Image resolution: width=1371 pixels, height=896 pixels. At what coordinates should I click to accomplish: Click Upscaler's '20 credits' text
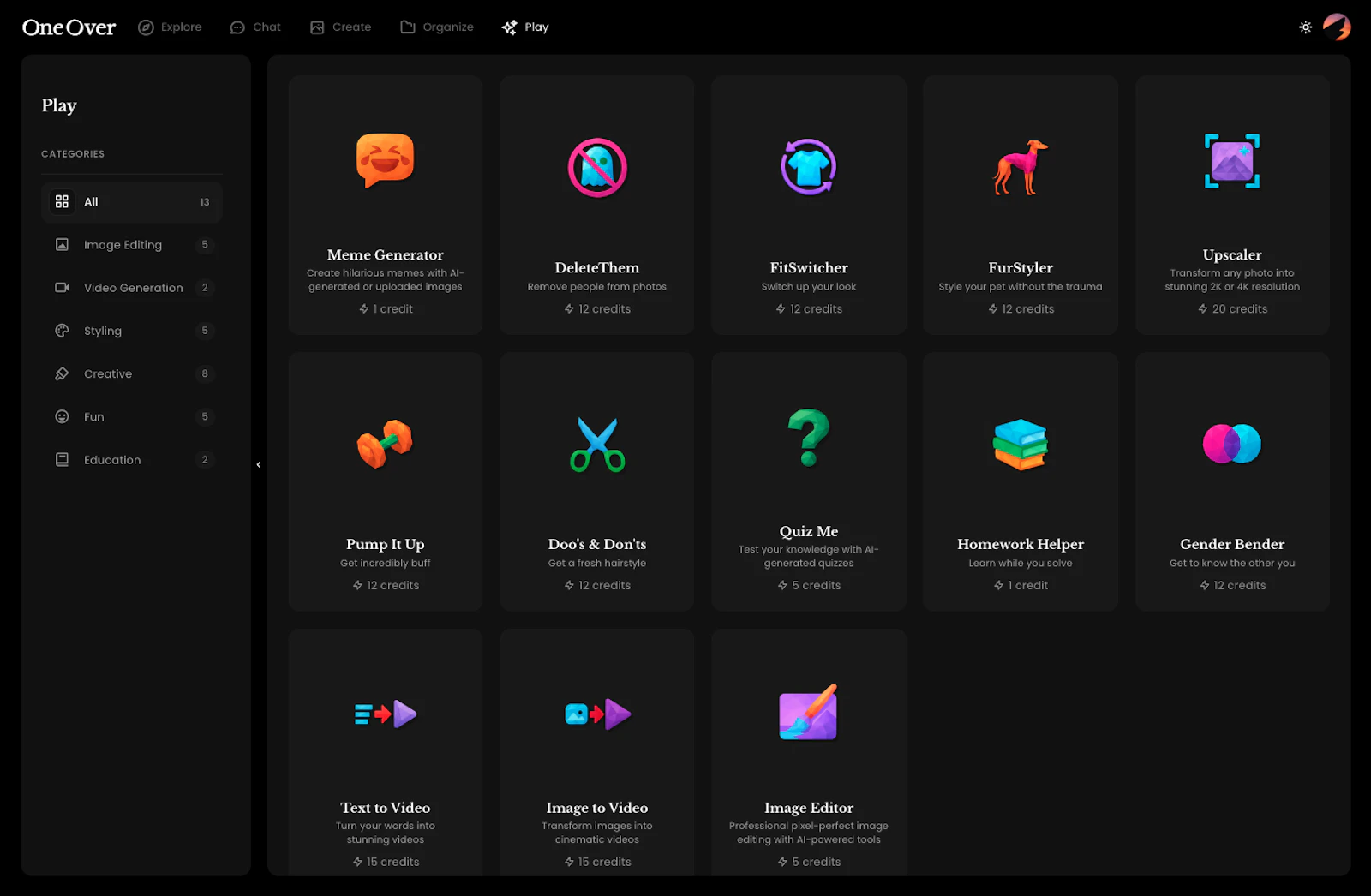(x=1240, y=309)
